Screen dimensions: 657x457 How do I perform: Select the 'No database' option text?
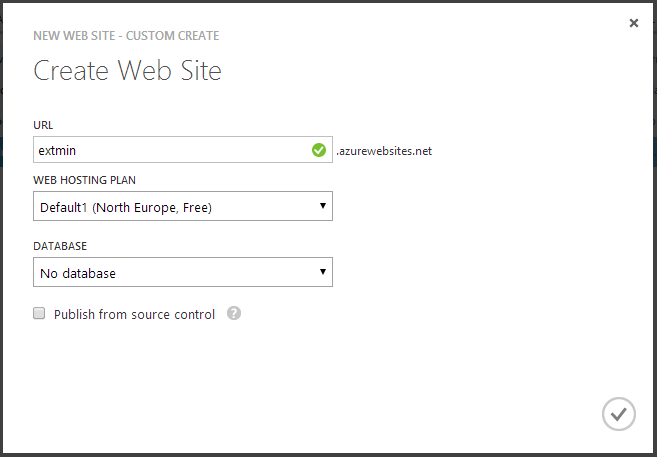78,273
